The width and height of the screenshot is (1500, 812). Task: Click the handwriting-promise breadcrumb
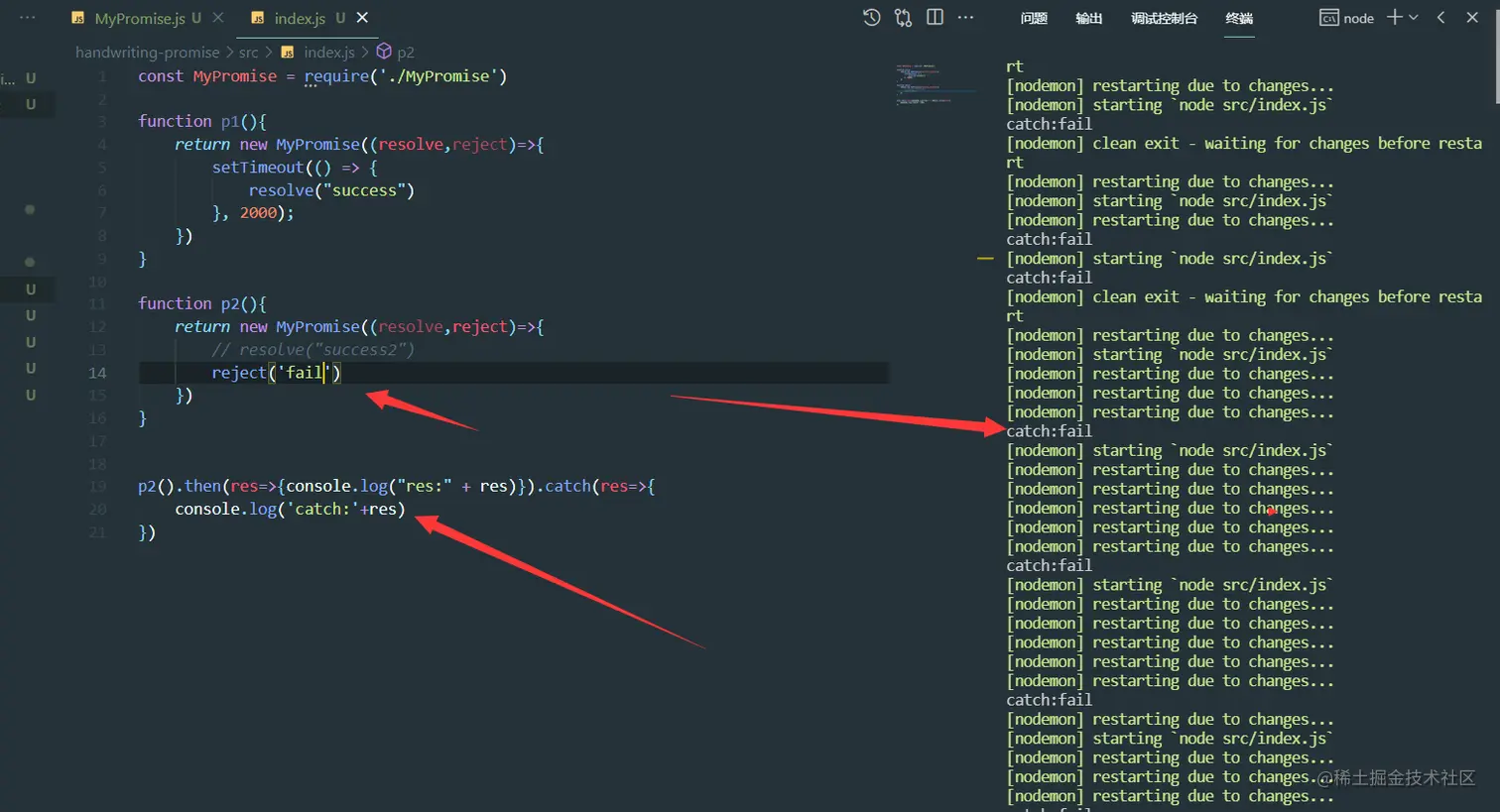click(148, 52)
